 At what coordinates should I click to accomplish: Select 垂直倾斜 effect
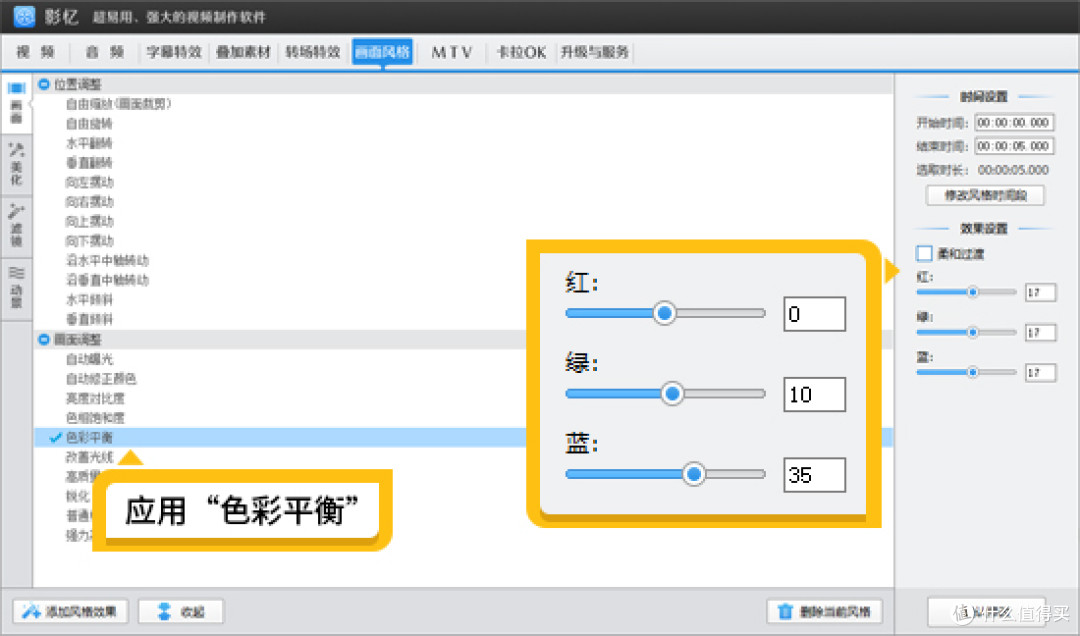90,319
